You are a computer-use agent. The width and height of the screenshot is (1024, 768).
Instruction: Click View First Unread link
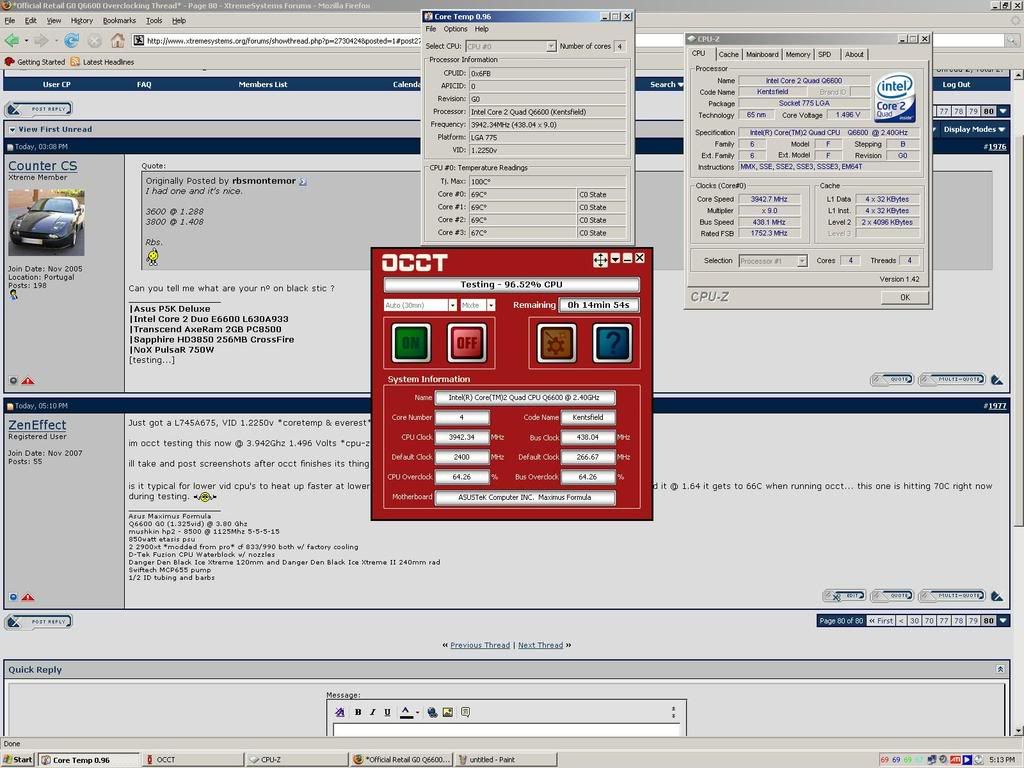coord(56,129)
